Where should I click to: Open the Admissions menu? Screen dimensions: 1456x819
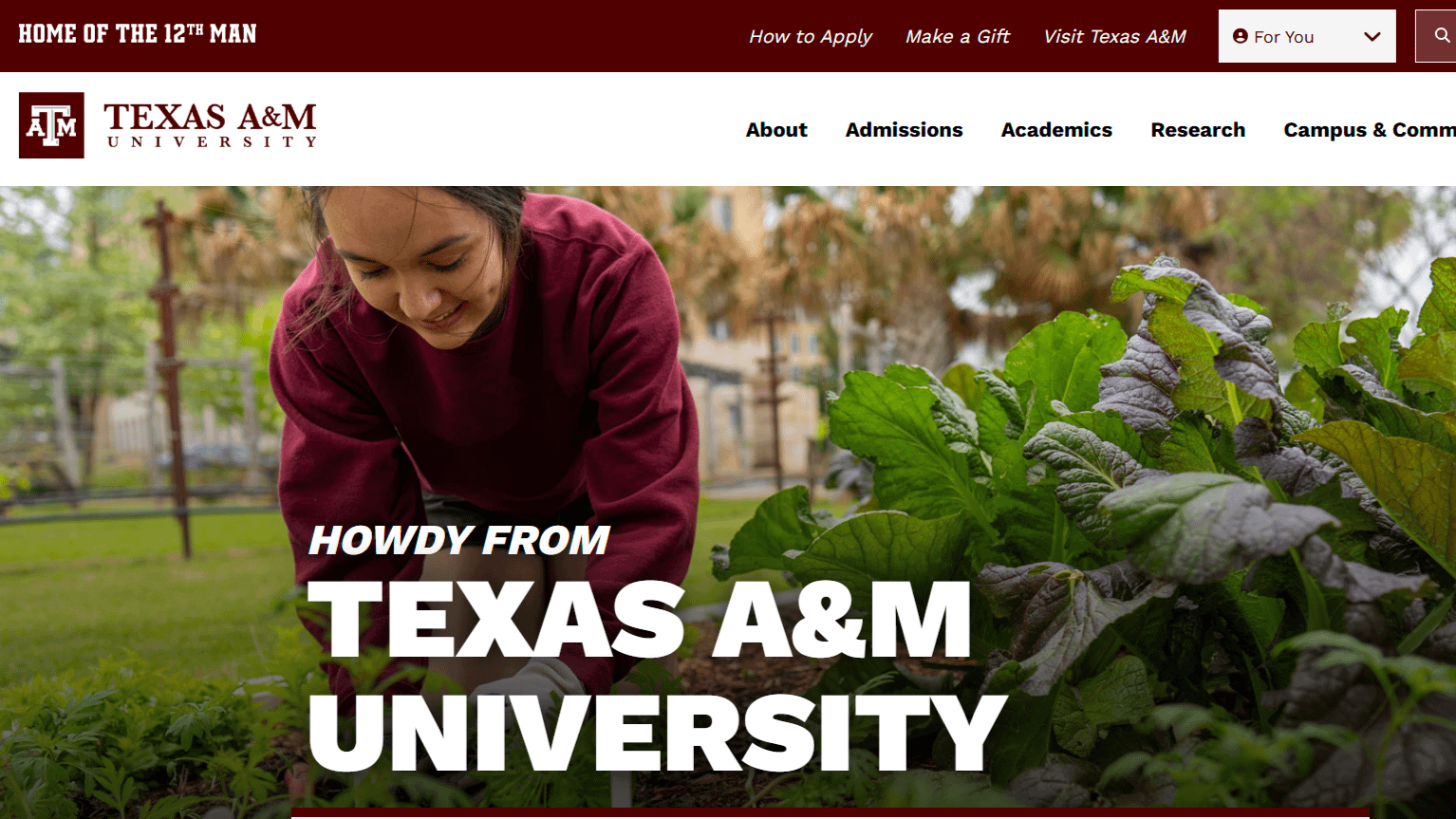coord(904,130)
